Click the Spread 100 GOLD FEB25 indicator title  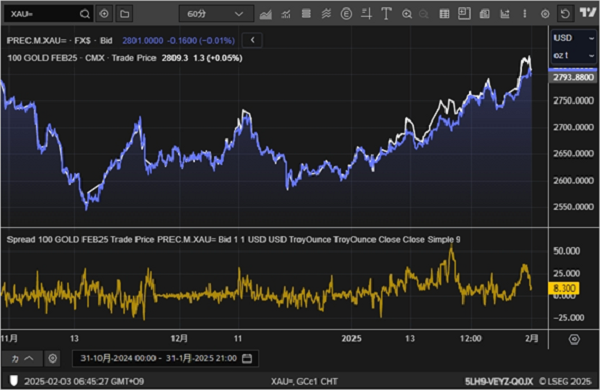tap(233, 240)
